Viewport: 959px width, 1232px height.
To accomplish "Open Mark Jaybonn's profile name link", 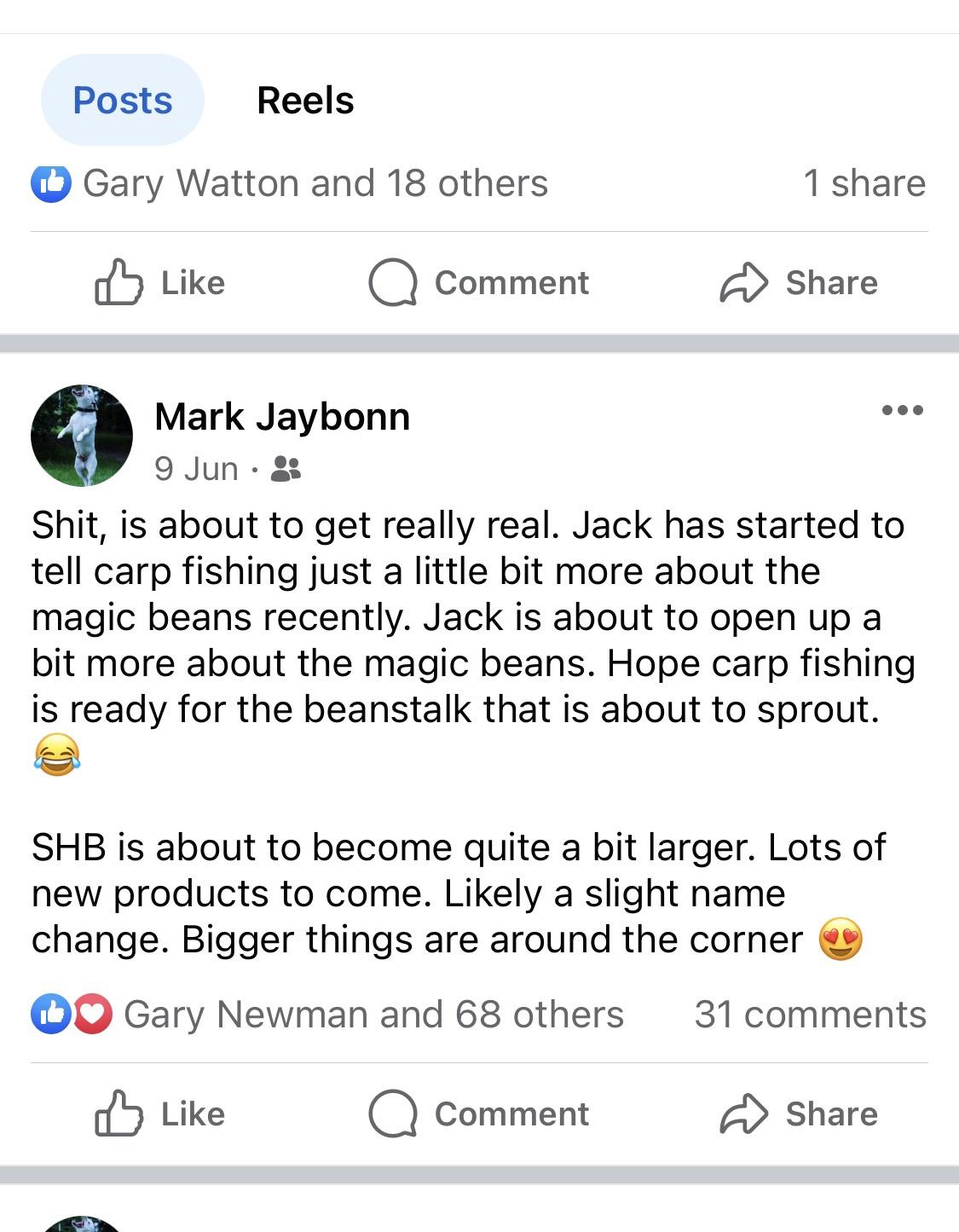I will tap(282, 417).
